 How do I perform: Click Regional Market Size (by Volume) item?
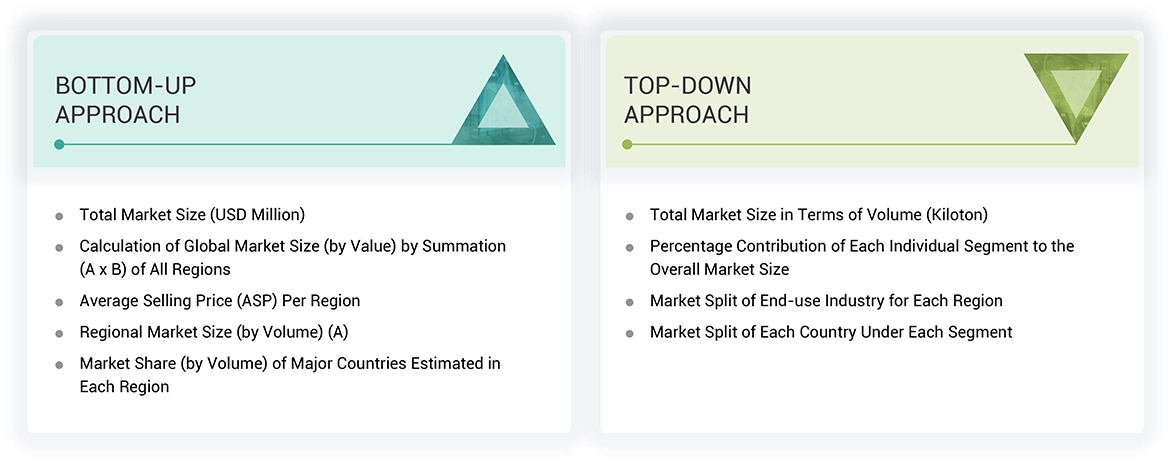[213, 331]
